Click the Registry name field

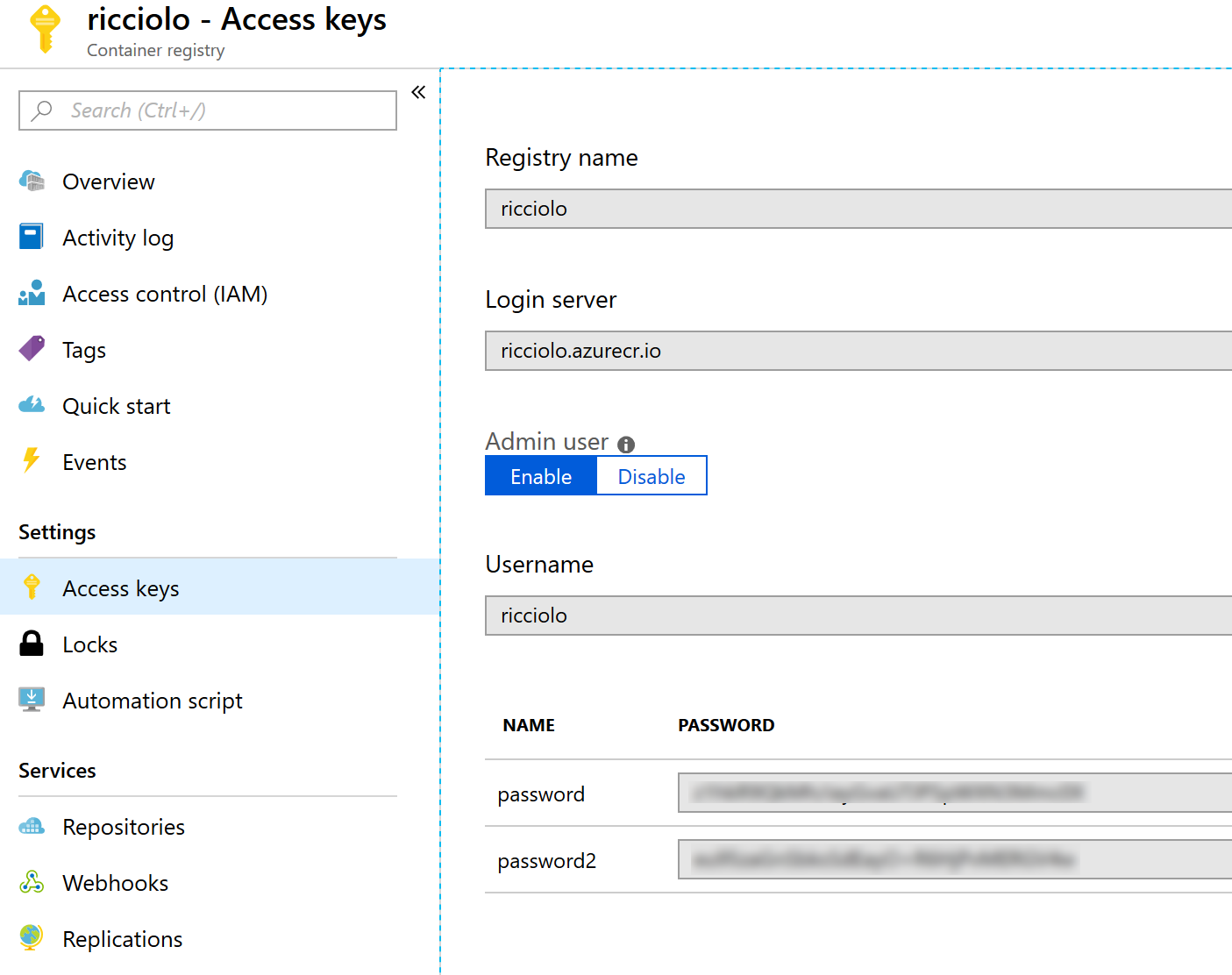click(x=858, y=209)
